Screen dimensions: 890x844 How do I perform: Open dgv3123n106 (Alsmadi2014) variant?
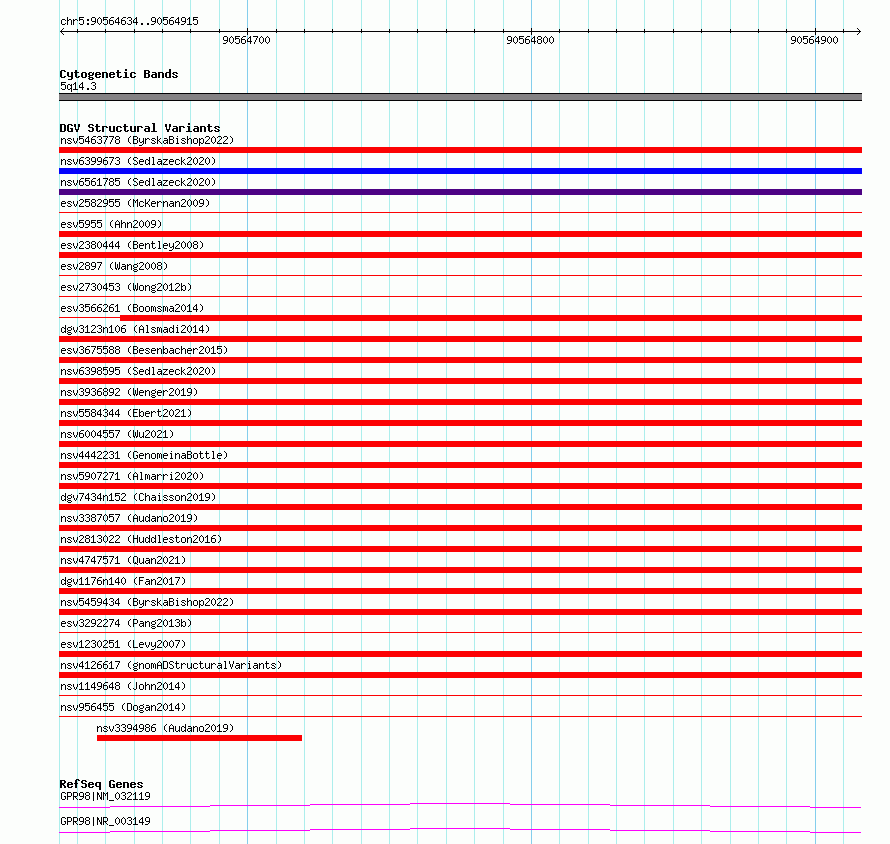135,329
